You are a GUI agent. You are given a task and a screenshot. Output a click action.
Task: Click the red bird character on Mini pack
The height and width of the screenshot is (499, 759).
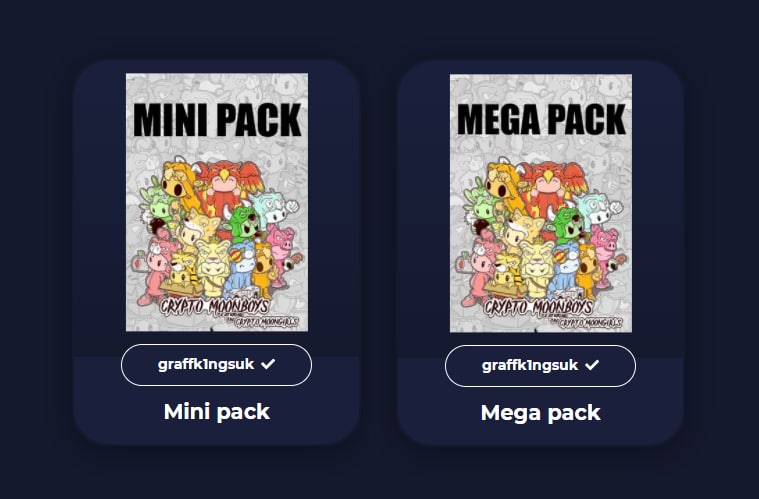[228, 184]
